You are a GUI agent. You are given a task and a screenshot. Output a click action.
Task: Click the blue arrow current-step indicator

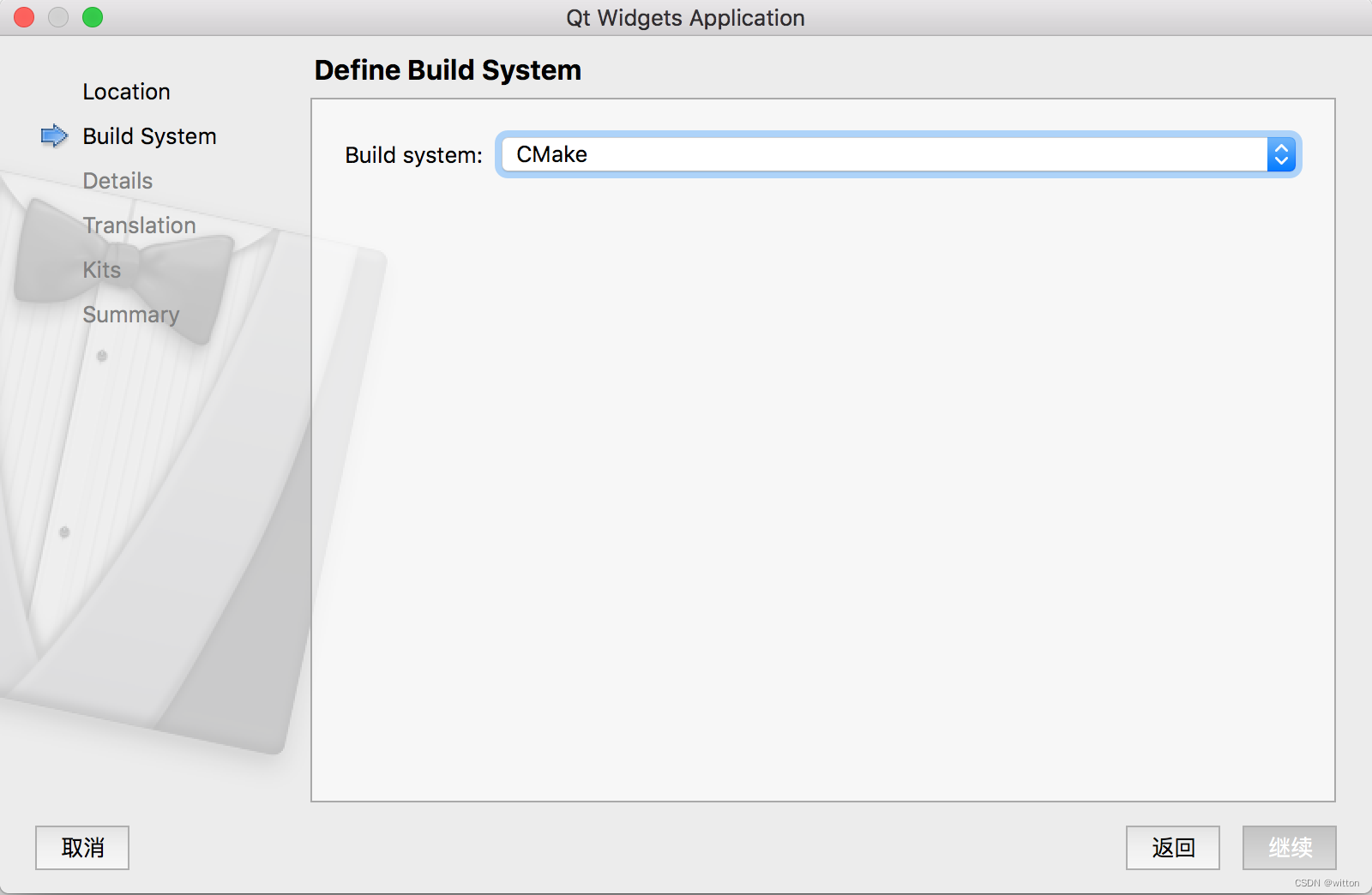[54, 135]
